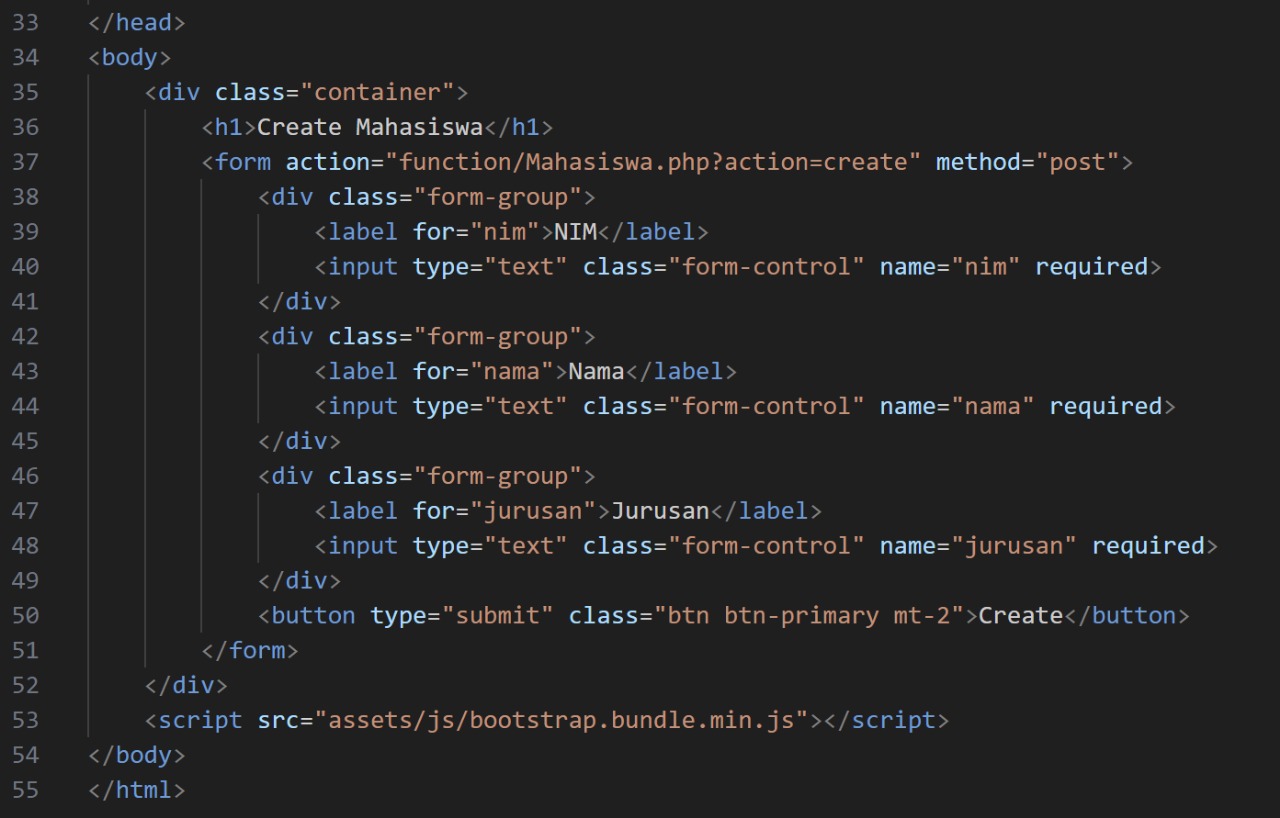The image size is (1280, 818).
Task: Click the required attribute on the nim input
Action: (x=1091, y=267)
